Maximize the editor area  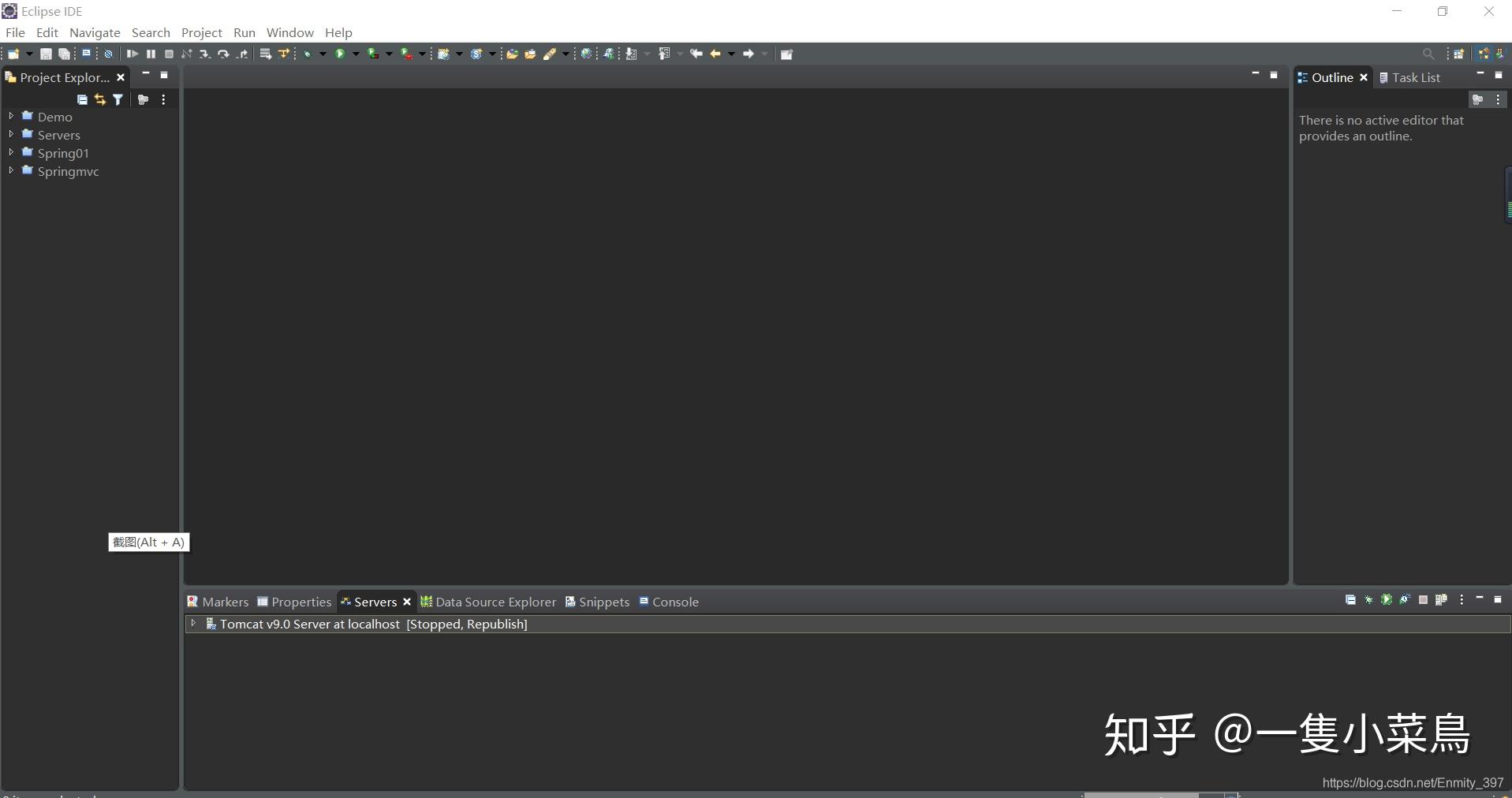[x=1274, y=75]
